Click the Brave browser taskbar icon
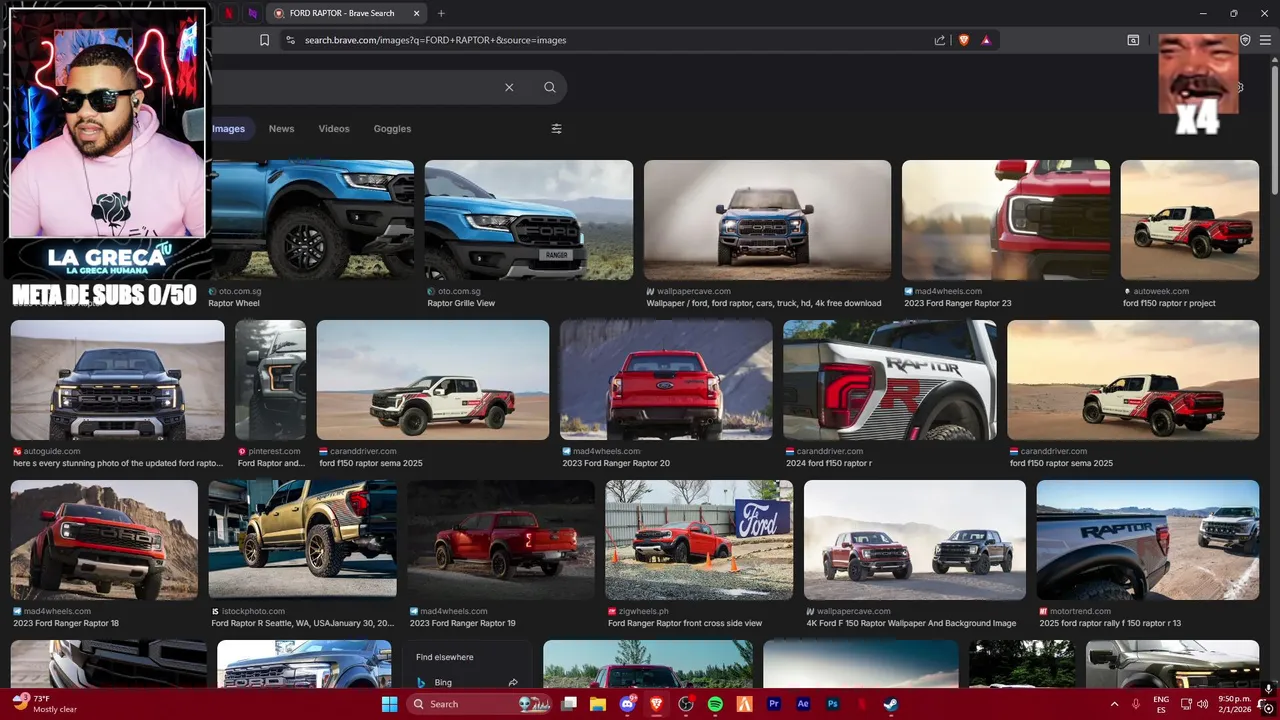The image size is (1280, 720). coord(657,704)
